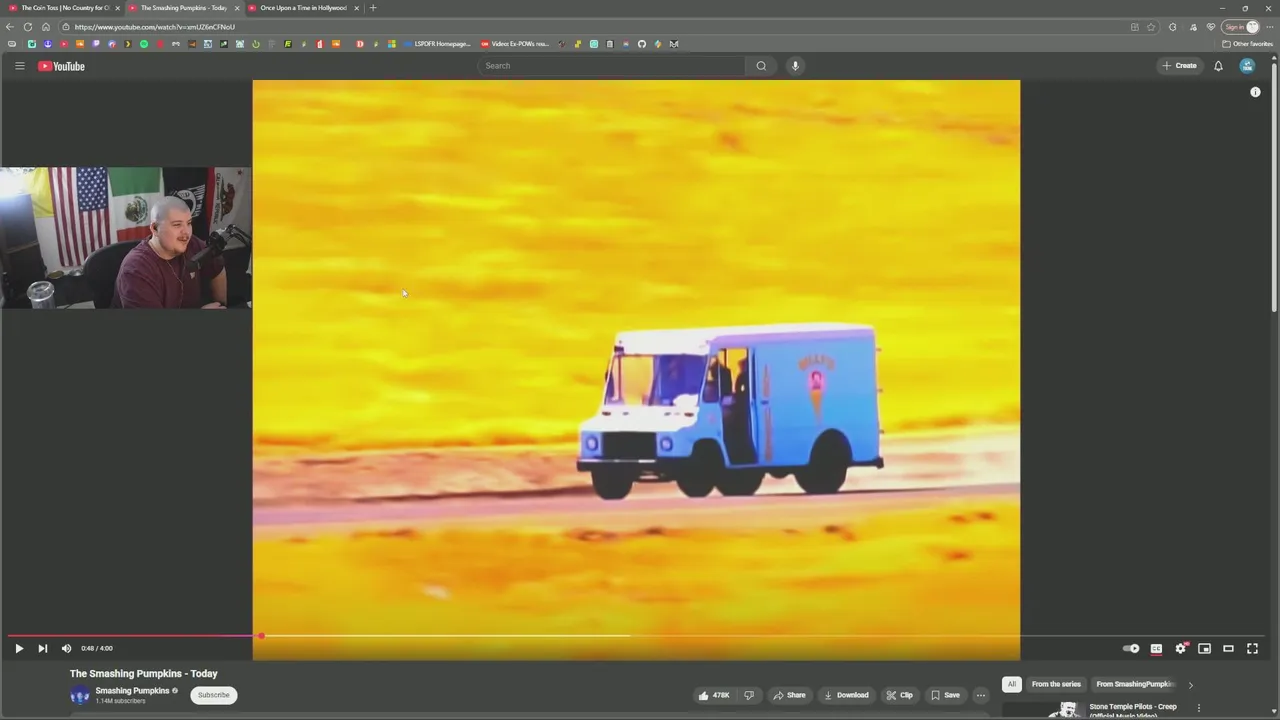Open the Stone Temple Pilots video thumbnail
Screen dimensions: 1280x720
pyautogui.click(x=1043, y=710)
